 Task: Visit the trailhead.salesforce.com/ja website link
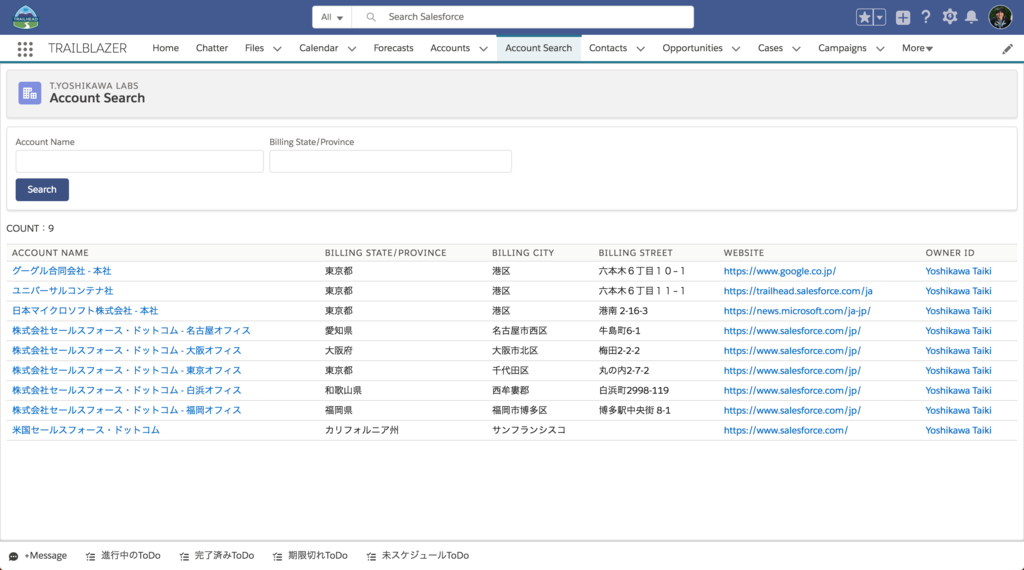[x=798, y=291]
